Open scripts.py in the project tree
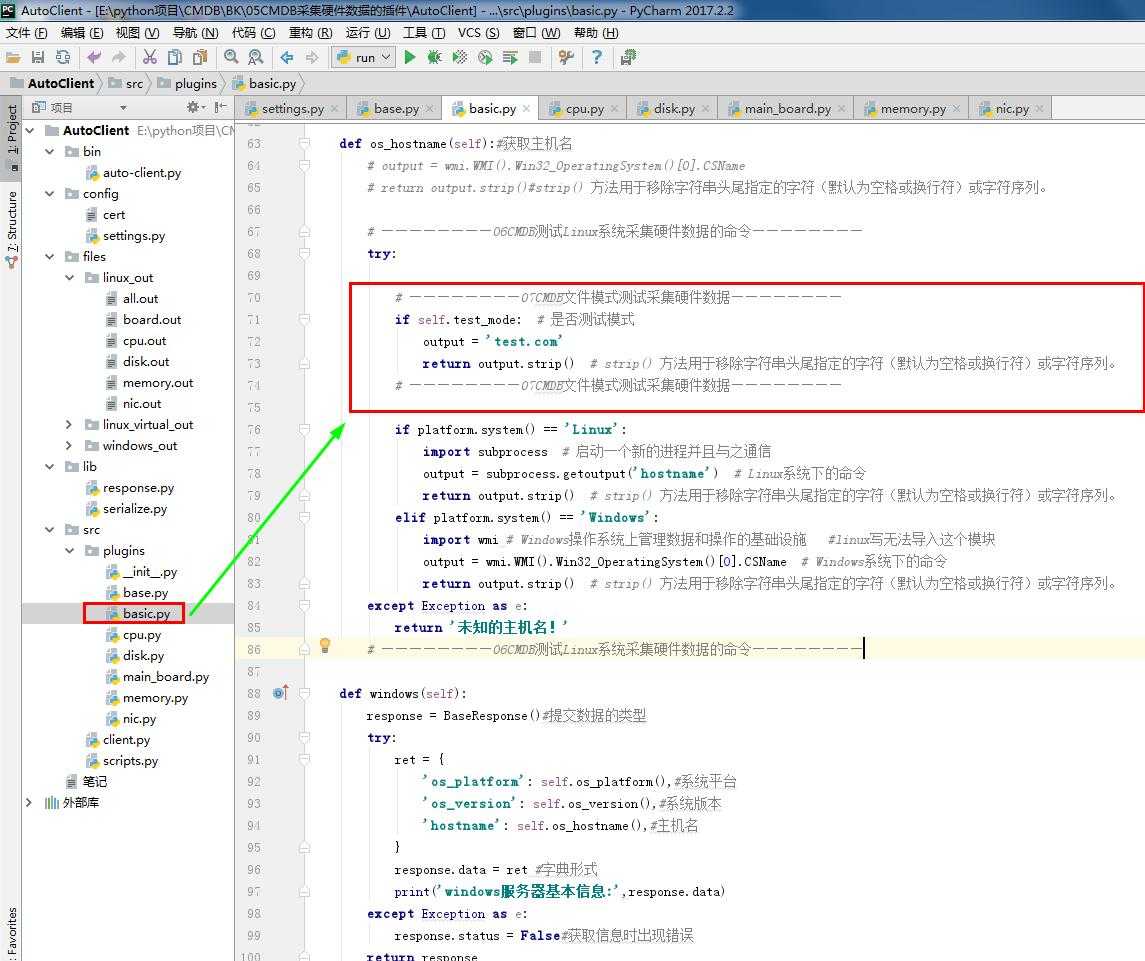 pos(130,760)
